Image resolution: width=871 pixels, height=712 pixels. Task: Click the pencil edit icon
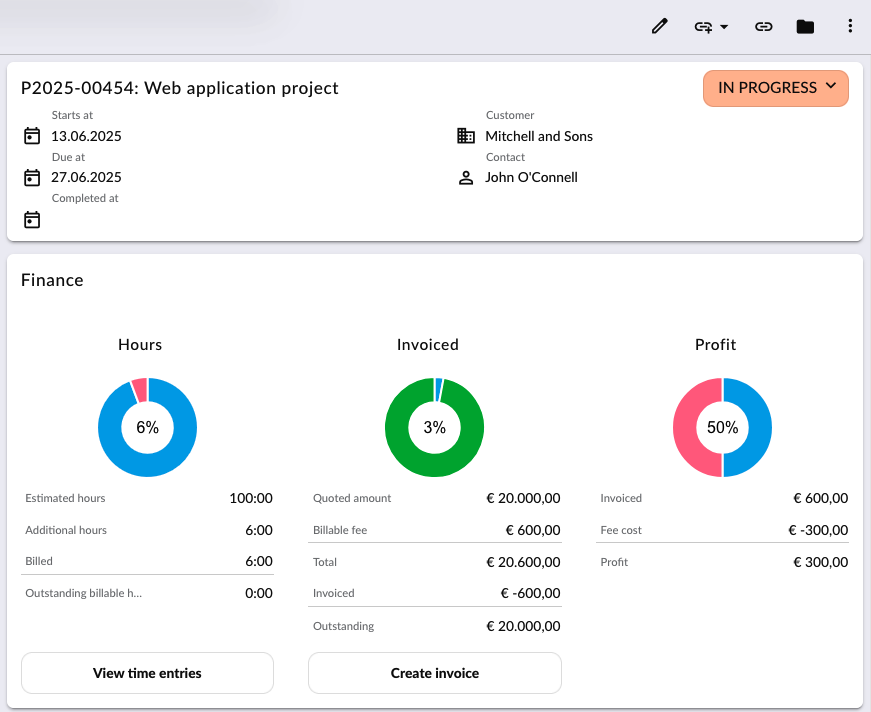[x=659, y=26]
